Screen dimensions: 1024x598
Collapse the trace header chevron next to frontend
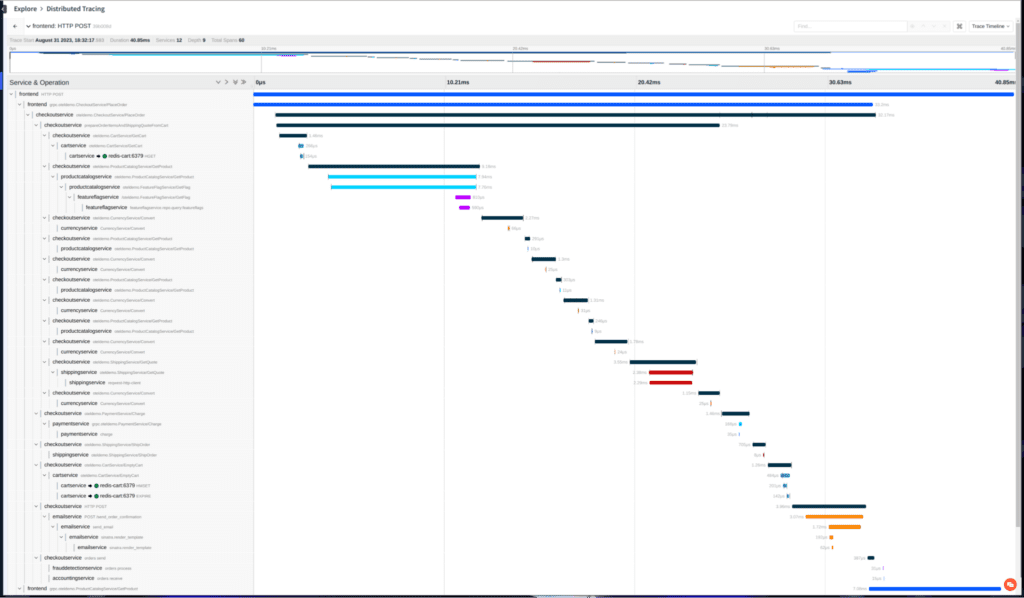(27, 26)
